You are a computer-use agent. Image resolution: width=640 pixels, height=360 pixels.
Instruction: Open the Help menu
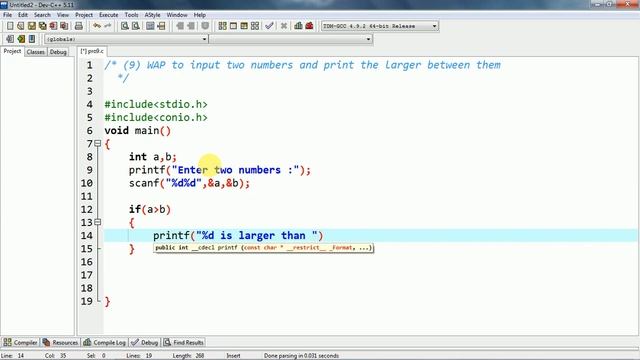pyautogui.click(x=199, y=15)
